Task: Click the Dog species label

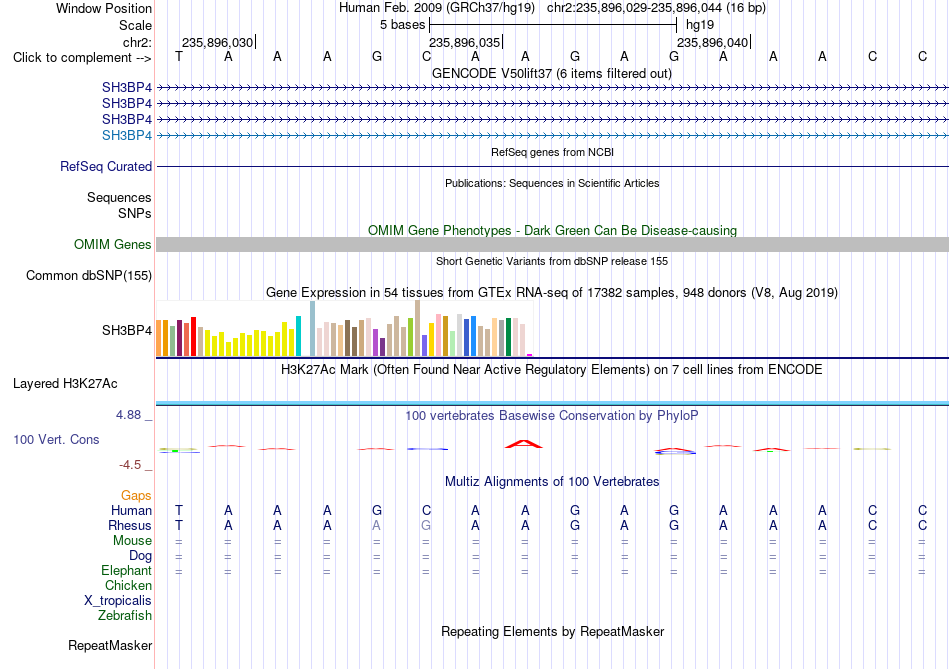Action: click(x=140, y=556)
